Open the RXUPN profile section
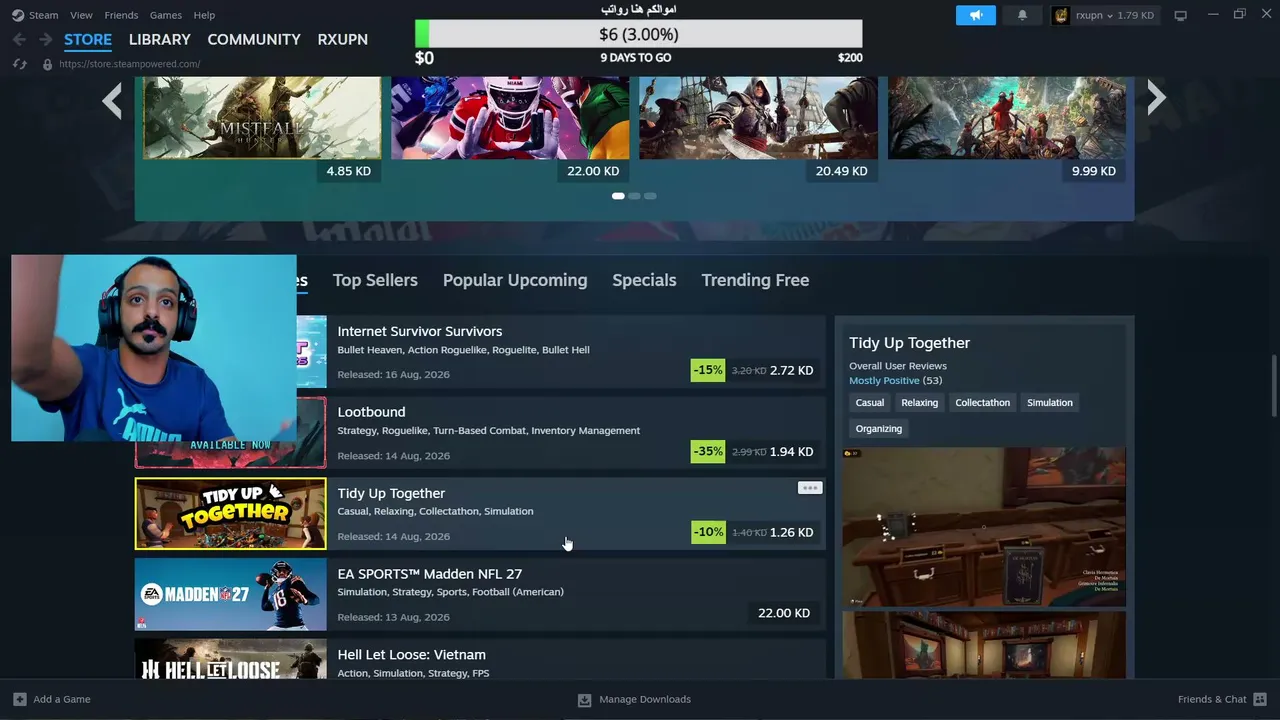Screen dimensions: 1280x720 [x=343, y=39]
